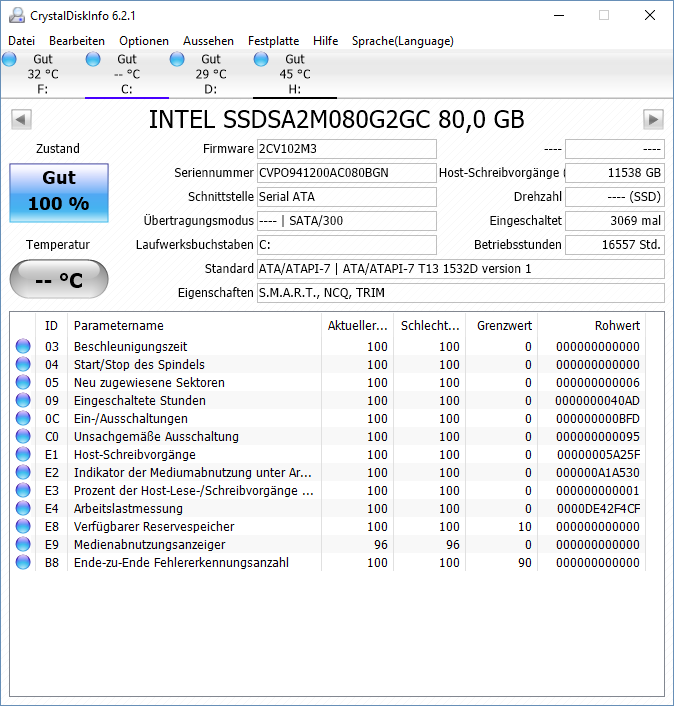Click the Parametername column header
The width and height of the screenshot is (674, 706).
point(194,326)
